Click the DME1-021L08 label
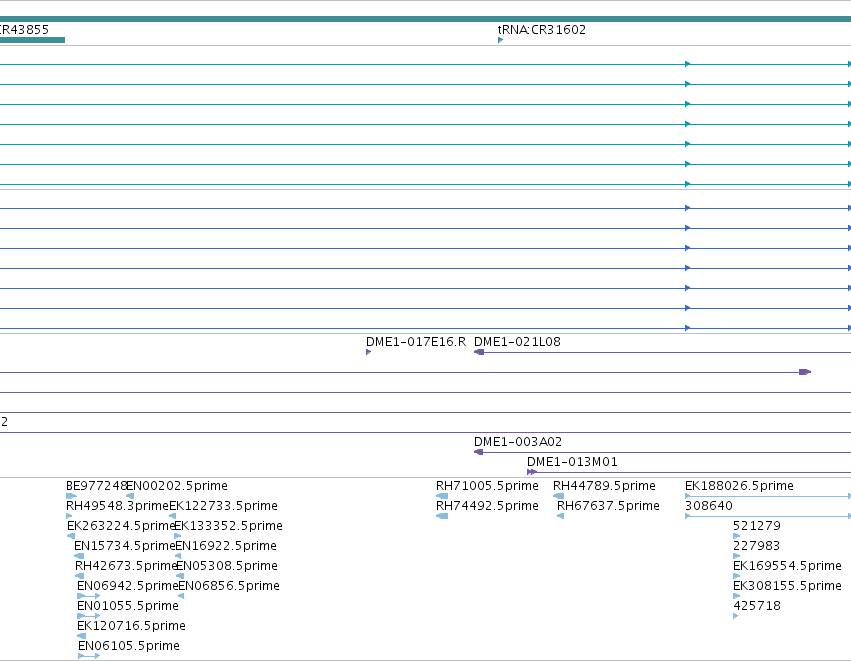Viewport: 851px width, 661px height. 517,342
